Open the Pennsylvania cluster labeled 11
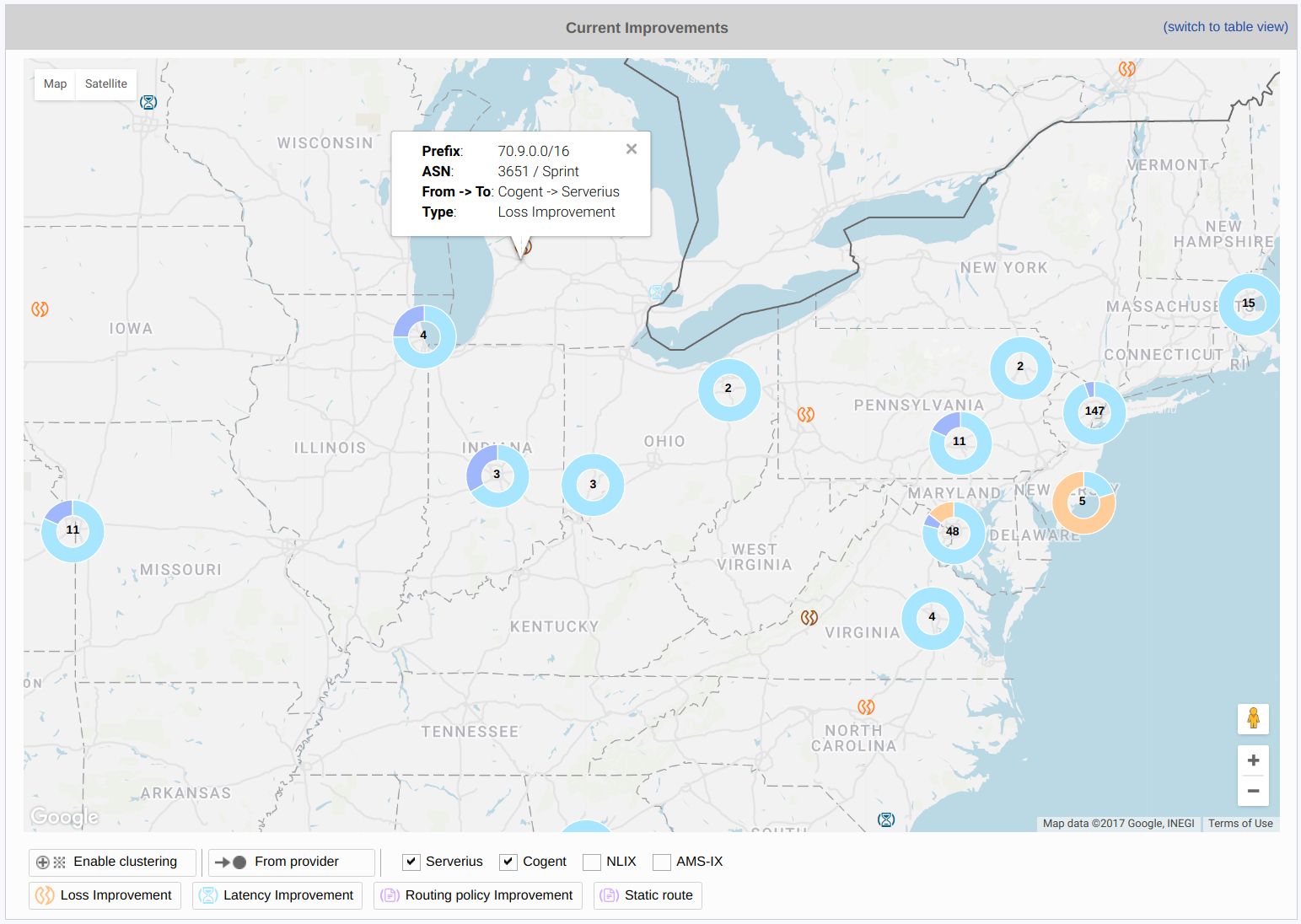 (960, 443)
